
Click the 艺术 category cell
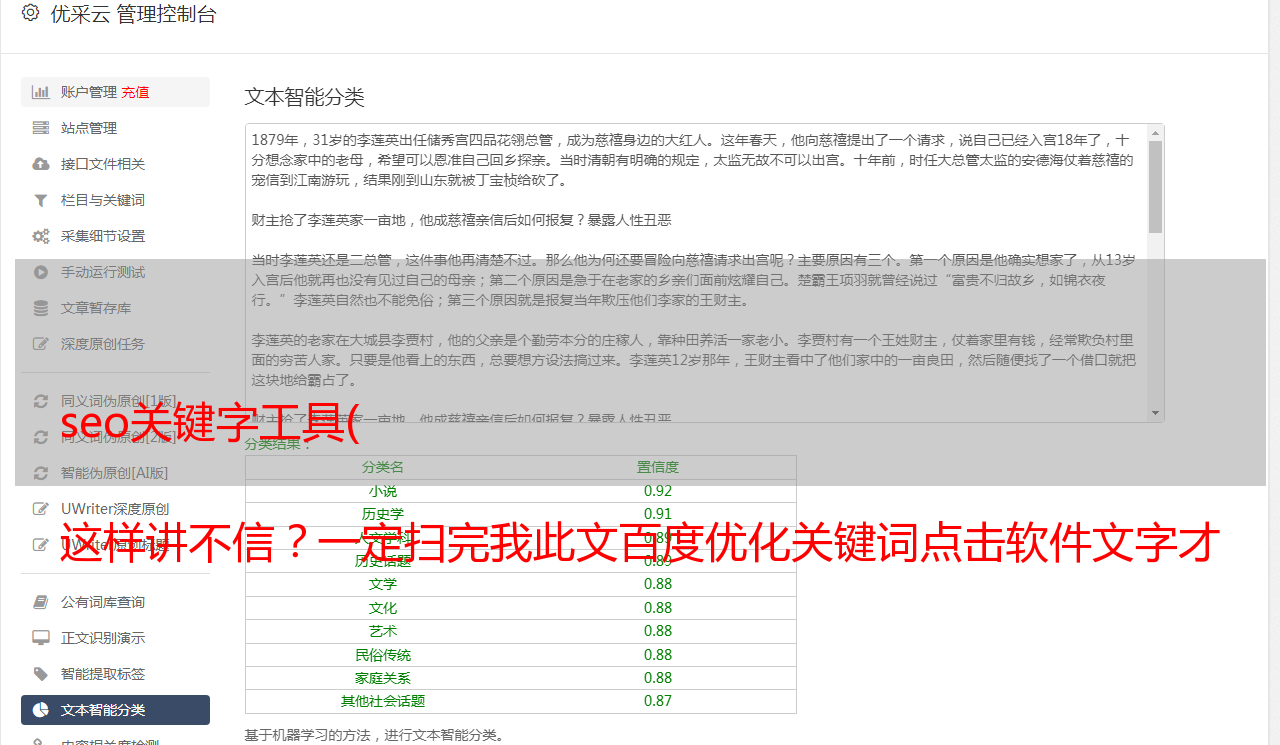coord(383,631)
